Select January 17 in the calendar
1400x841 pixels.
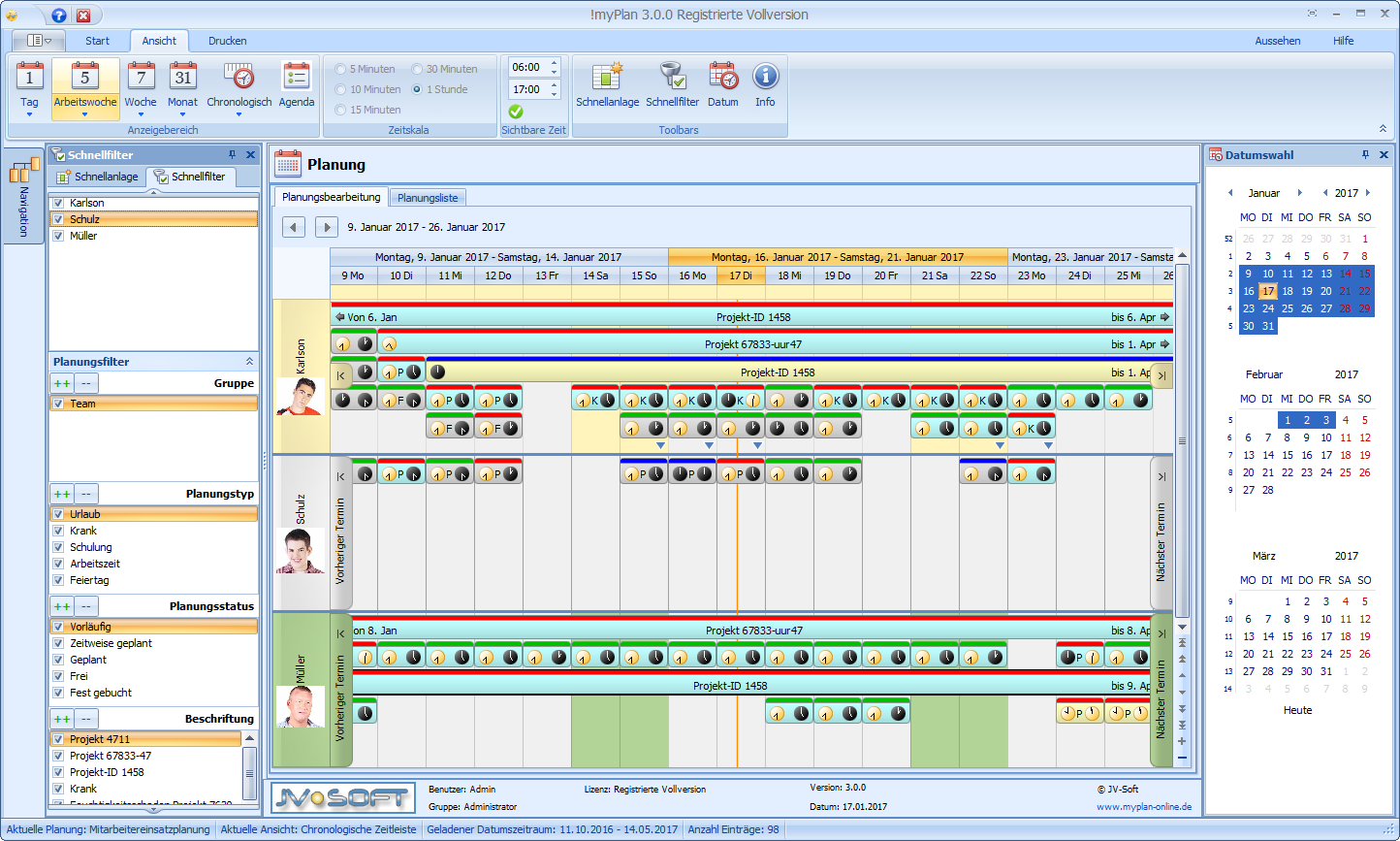[1267, 291]
